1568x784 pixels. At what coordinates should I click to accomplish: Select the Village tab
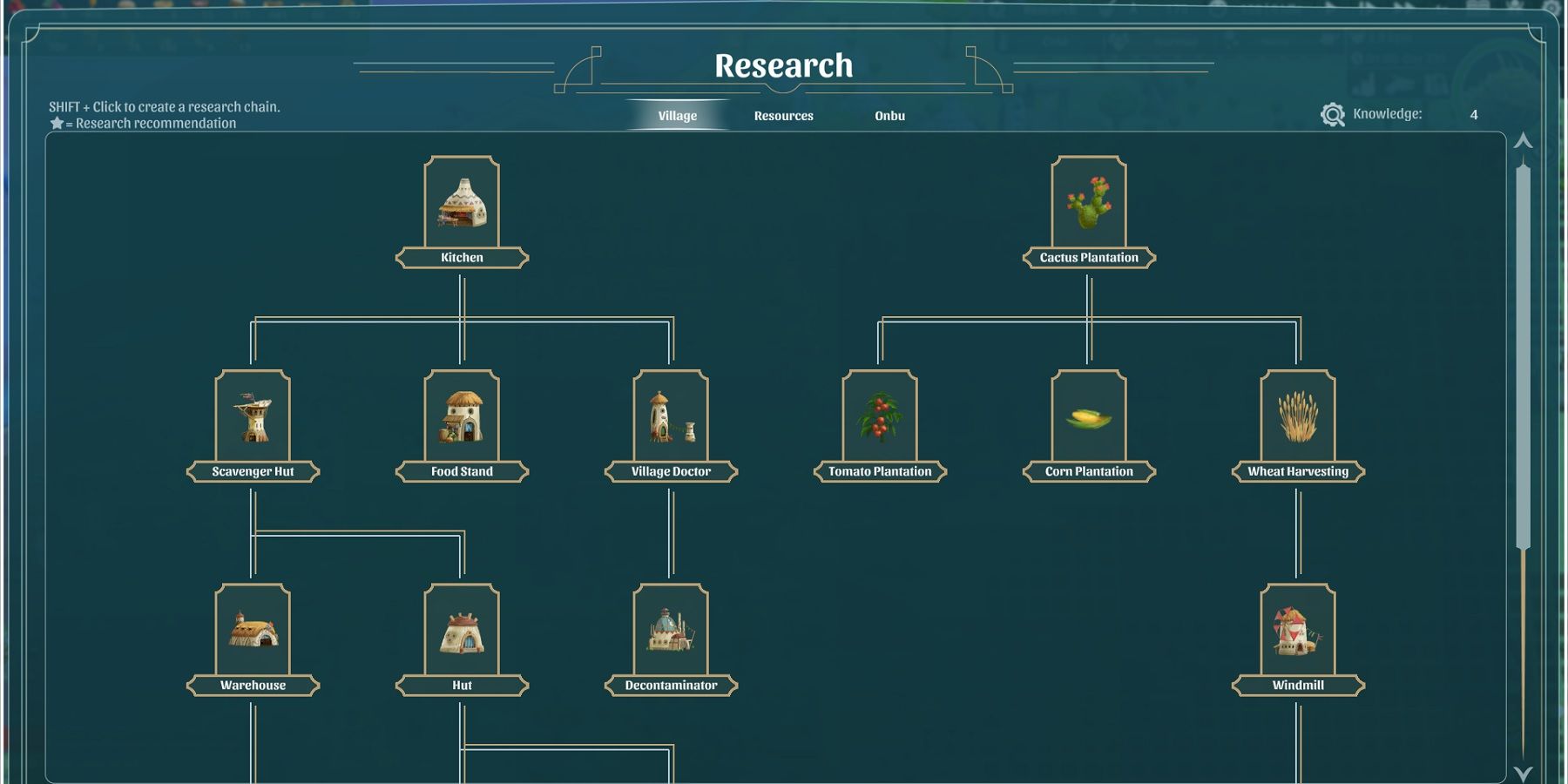click(677, 115)
